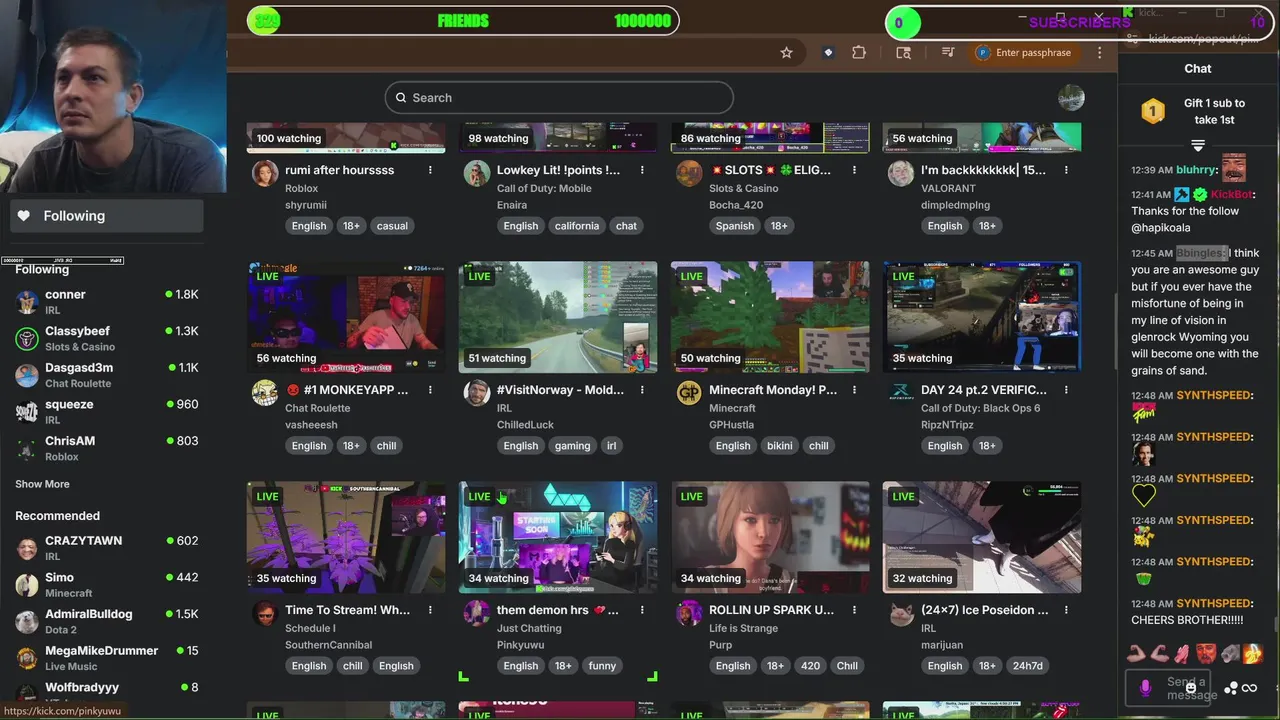Click the 'casual' tag under shyrumii
This screenshot has width=1280, height=720.
pyautogui.click(x=392, y=226)
